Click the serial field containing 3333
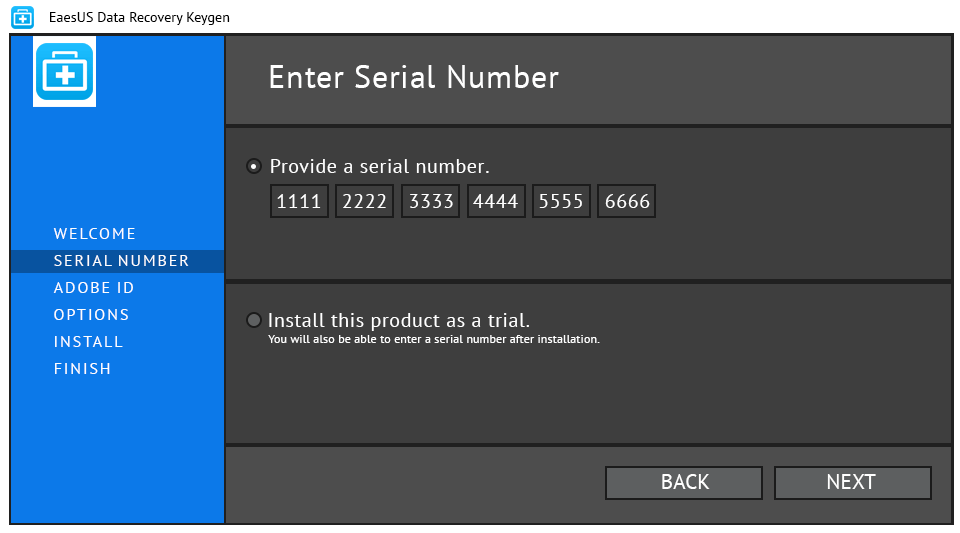The image size is (960, 533). [430, 201]
